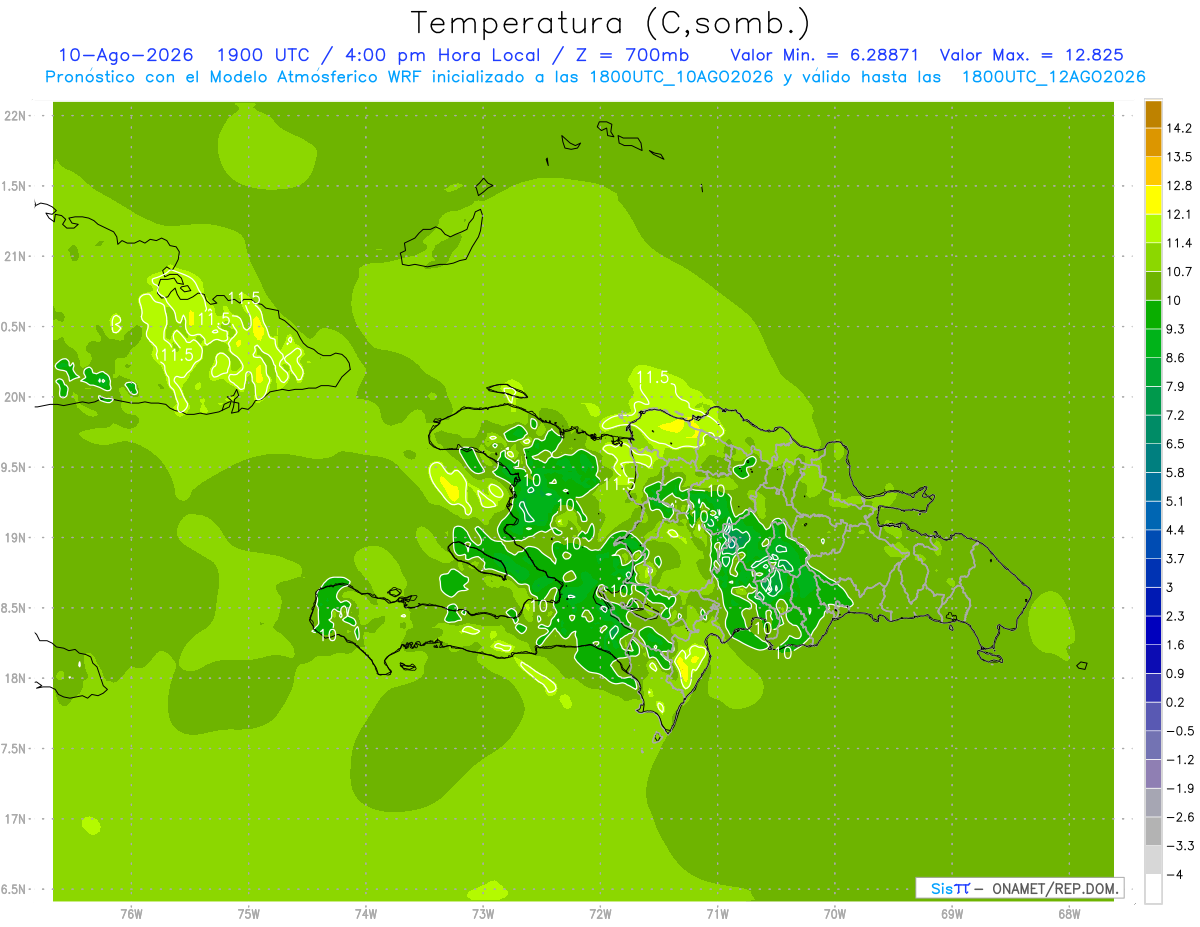Click the purple swatch between -1.9 and -1.2

coord(1153,774)
